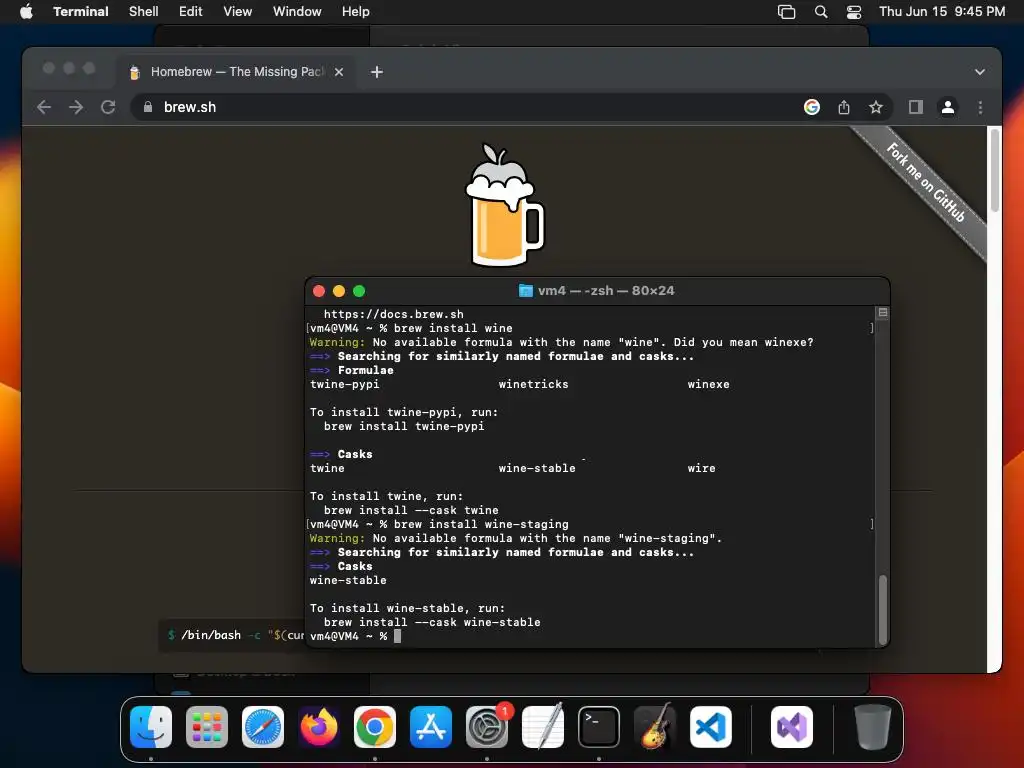1024x768 pixels.
Task: Open Terminal from the Dock
Action: click(x=599, y=727)
